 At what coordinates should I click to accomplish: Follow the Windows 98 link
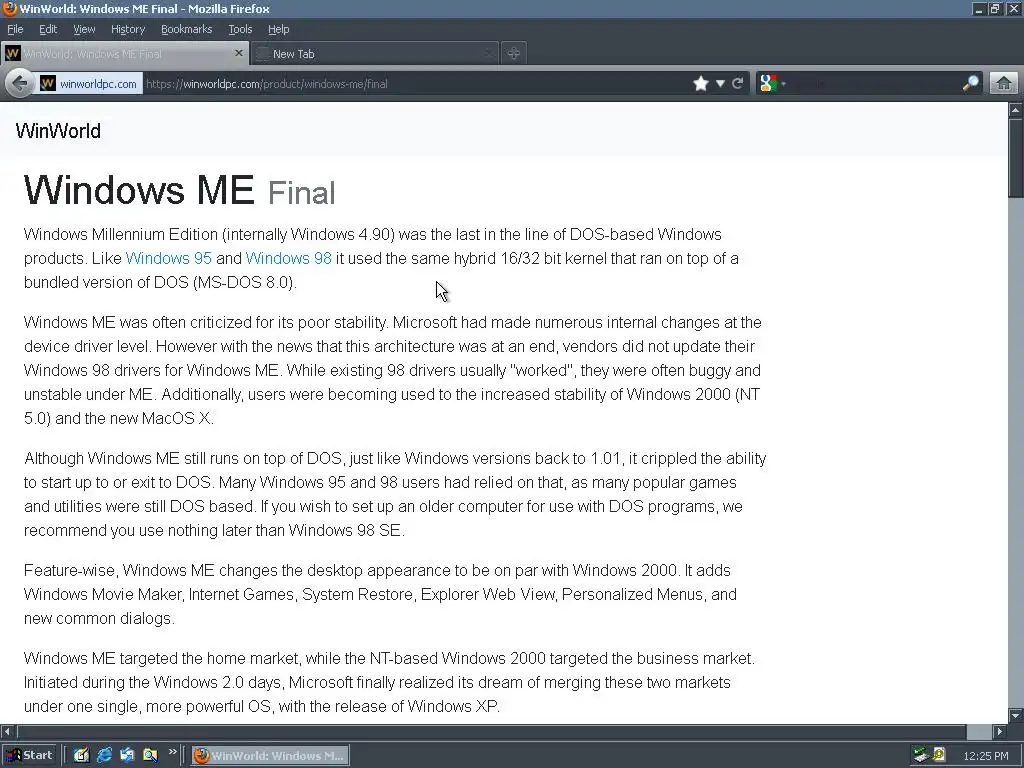click(288, 259)
